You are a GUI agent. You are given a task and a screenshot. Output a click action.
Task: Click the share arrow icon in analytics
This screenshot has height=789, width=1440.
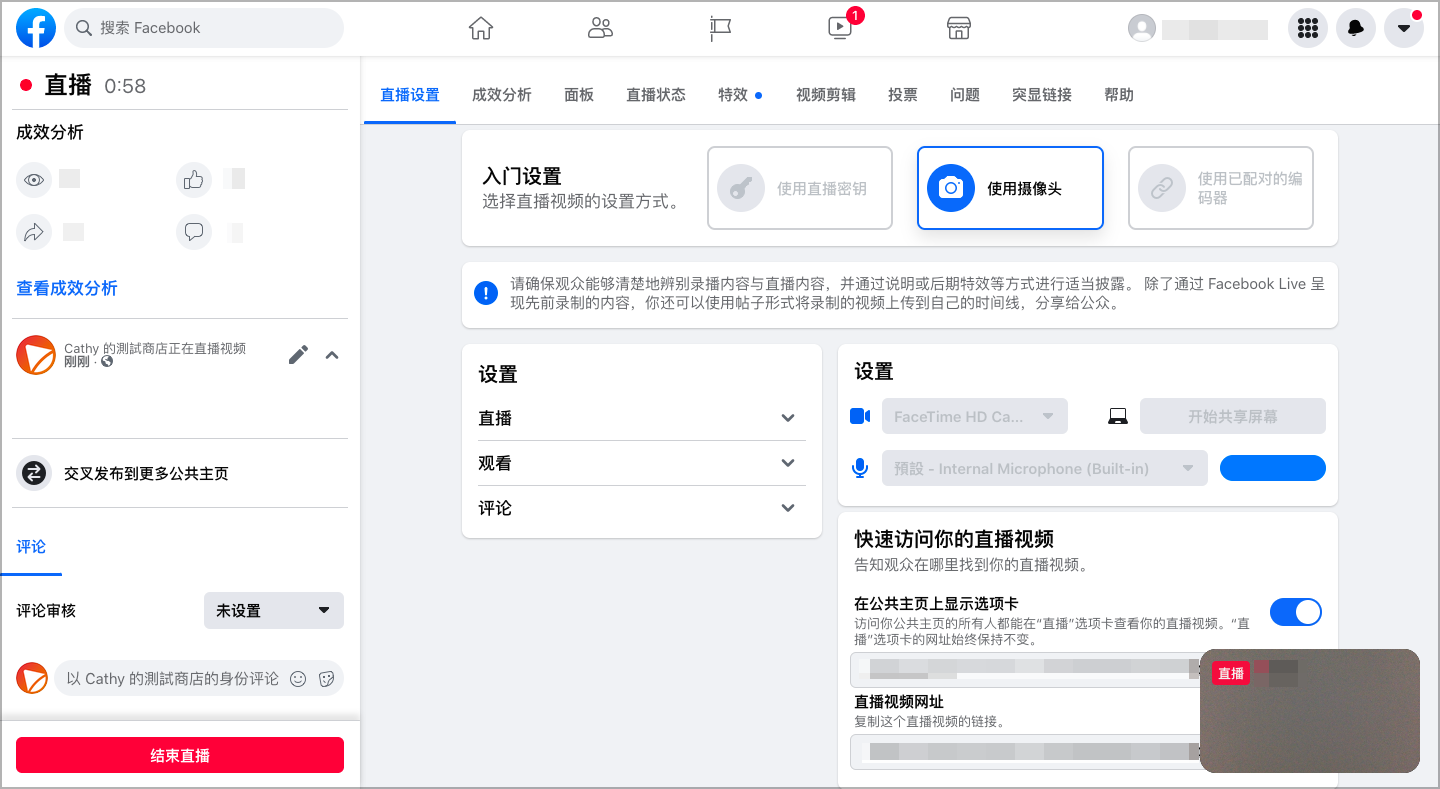pos(35,233)
